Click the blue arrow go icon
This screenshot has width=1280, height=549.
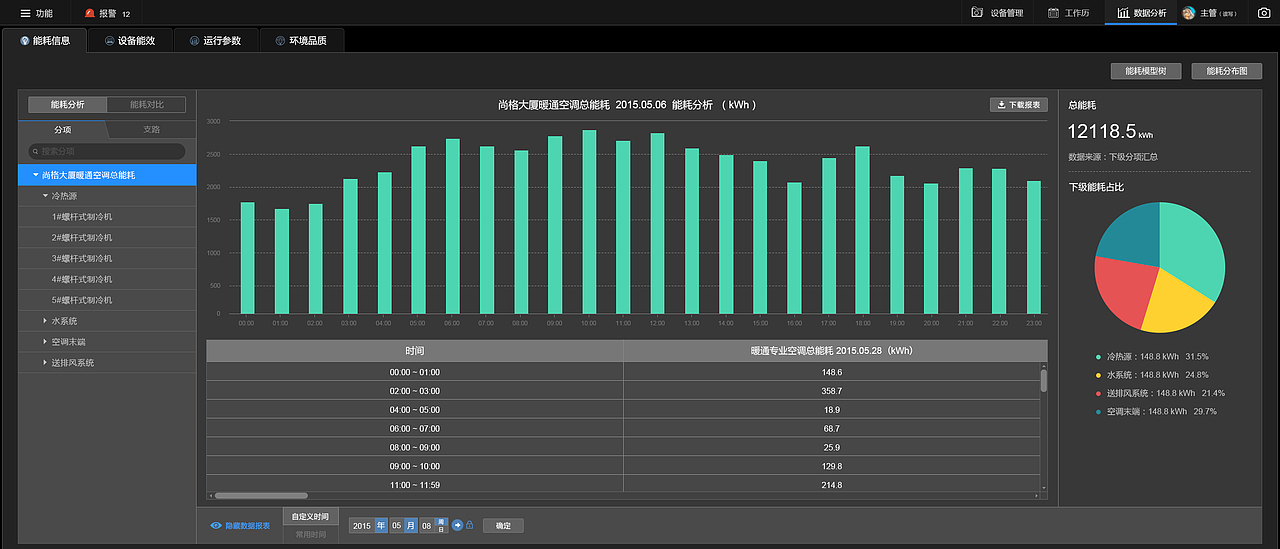tap(457, 525)
